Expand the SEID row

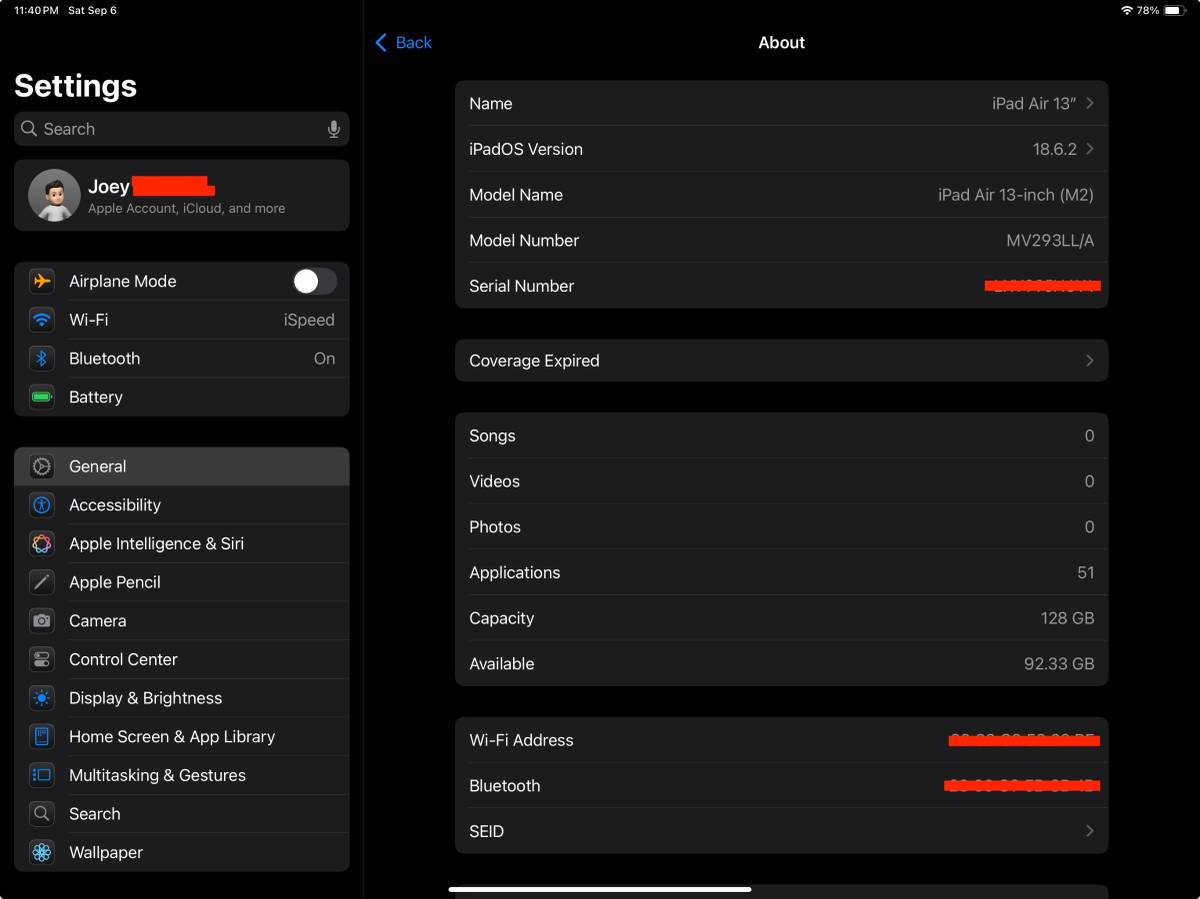(x=780, y=831)
